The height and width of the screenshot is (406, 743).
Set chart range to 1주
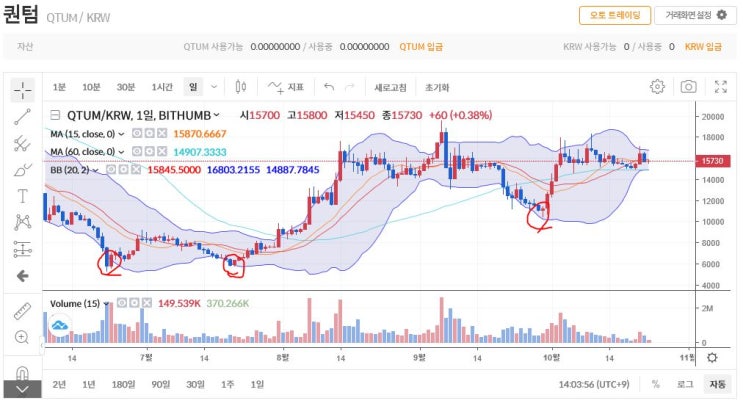tap(227, 384)
